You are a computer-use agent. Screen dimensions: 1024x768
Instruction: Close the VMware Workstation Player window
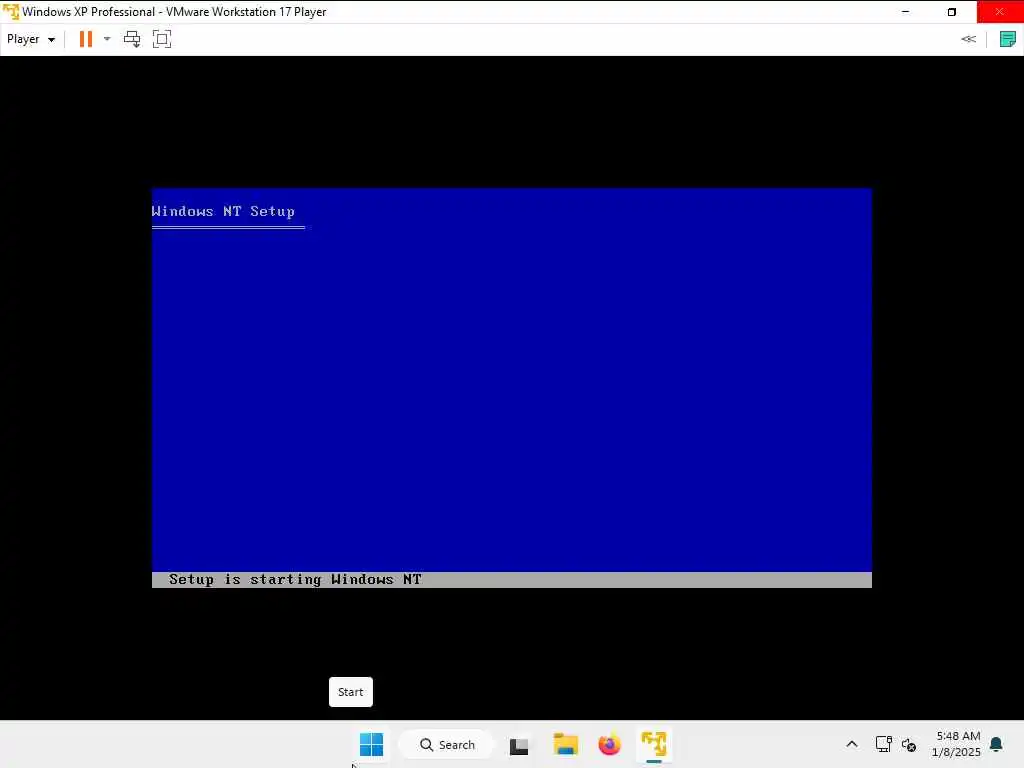(x=1000, y=12)
